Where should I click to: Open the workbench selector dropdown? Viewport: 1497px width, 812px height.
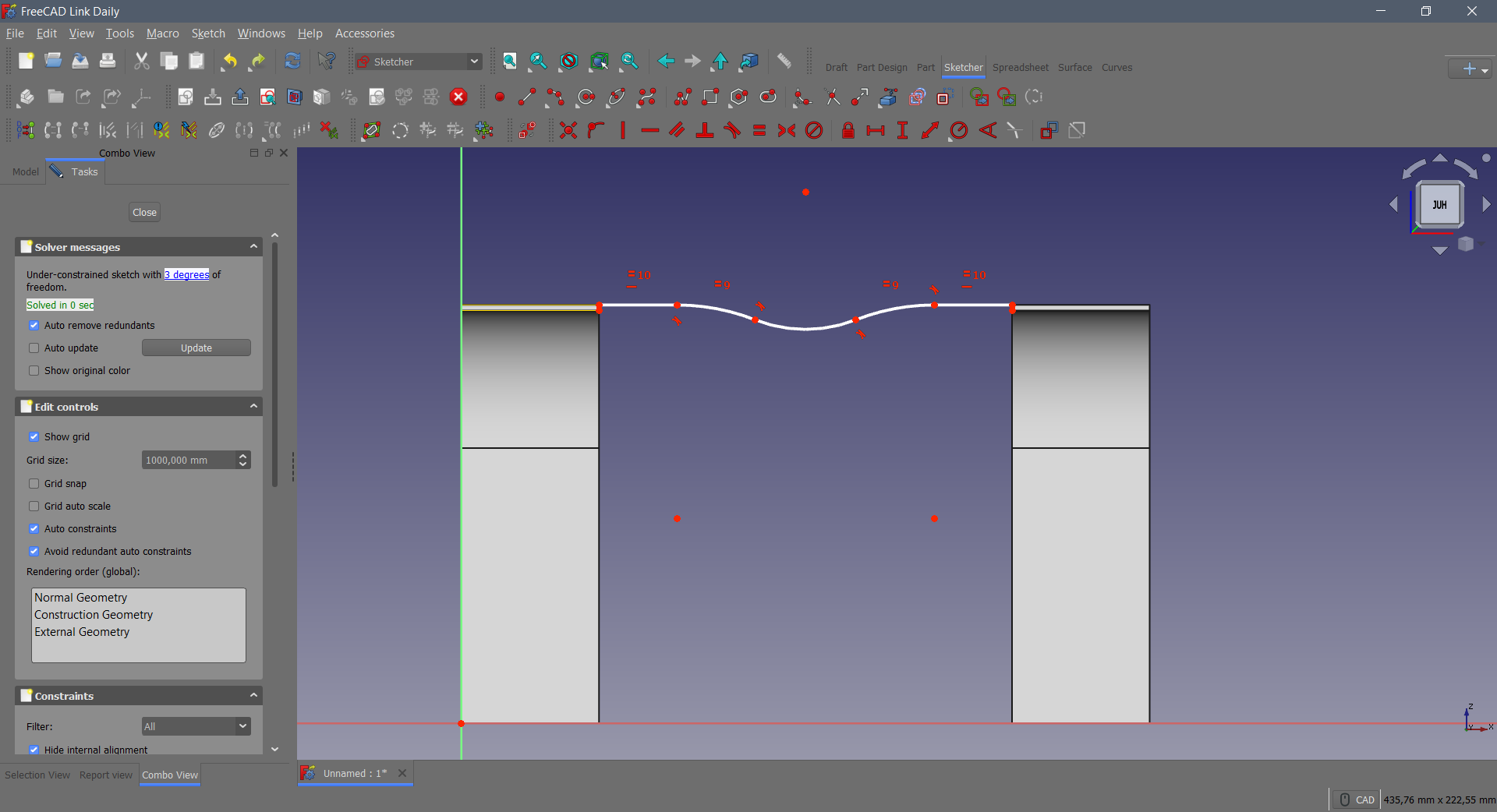(x=475, y=61)
